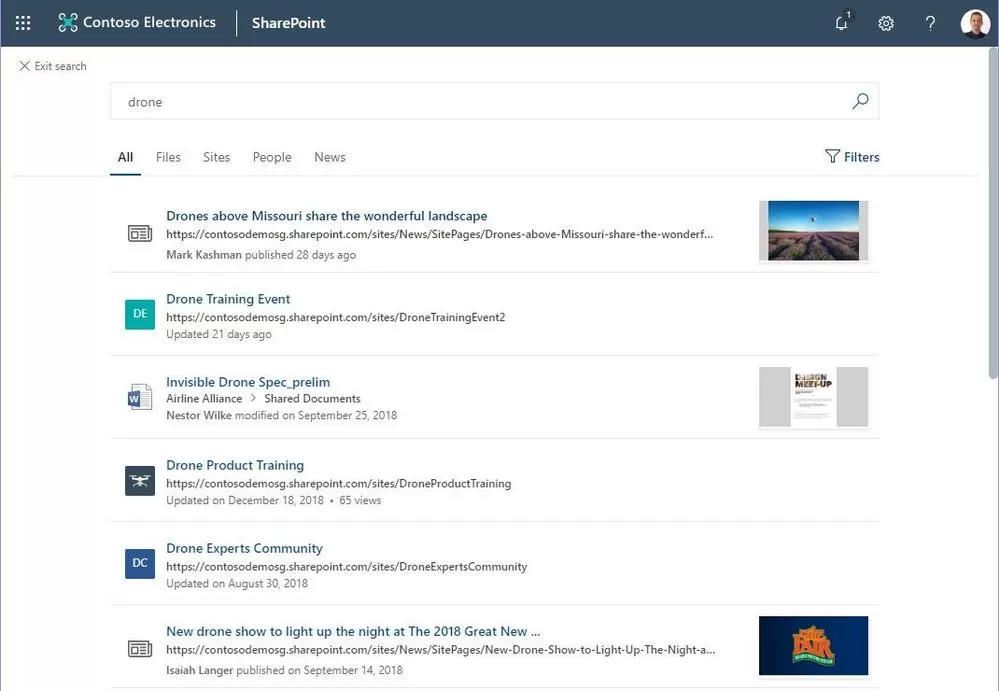The image size is (999, 691).
Task: Open the app launcher waffle icon
Action: coord(23,23)
